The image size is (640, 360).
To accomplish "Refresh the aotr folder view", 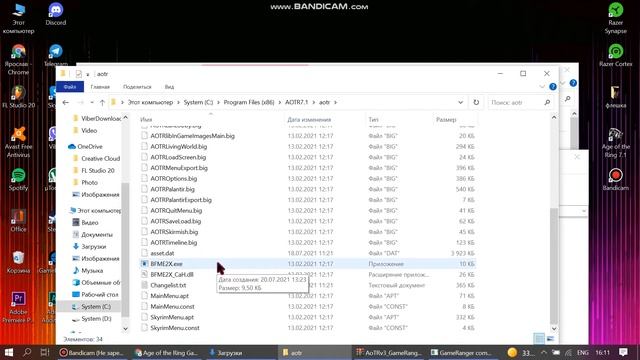I will [x=476, y=102].
